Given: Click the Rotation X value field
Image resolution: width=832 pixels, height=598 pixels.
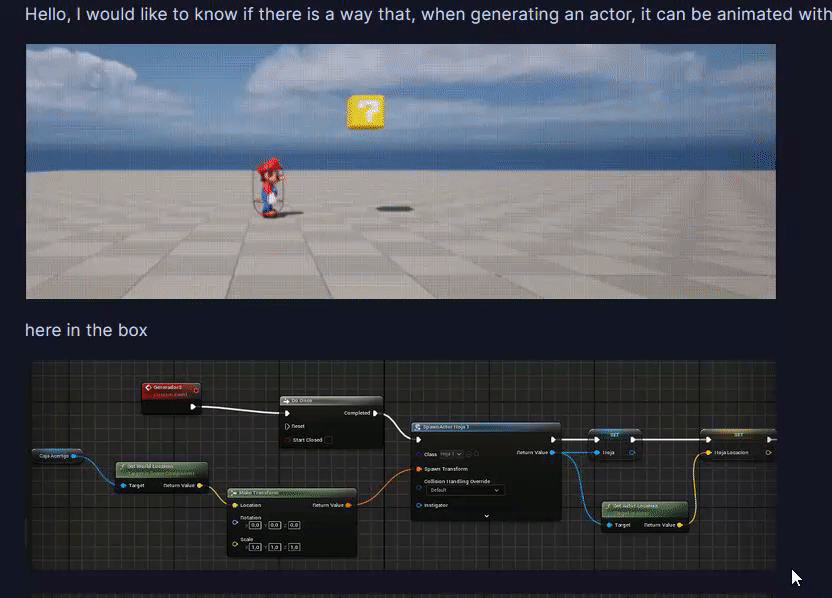Looking at the screenshot, I should click(x=255, y=525).
